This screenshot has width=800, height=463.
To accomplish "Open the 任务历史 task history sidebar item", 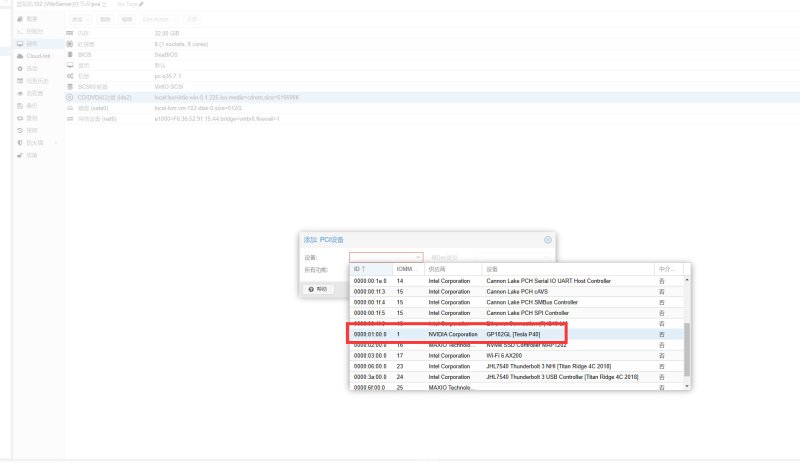I will point(34,81).
